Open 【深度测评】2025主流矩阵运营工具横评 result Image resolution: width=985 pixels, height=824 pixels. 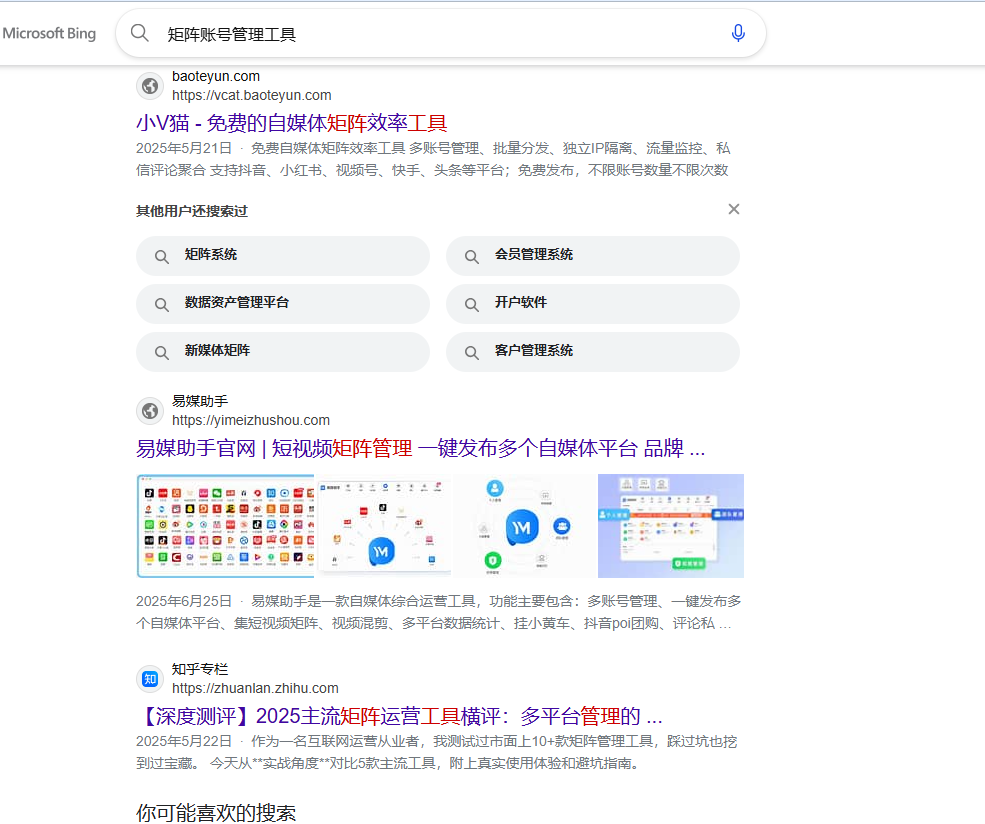pos(400,716)
